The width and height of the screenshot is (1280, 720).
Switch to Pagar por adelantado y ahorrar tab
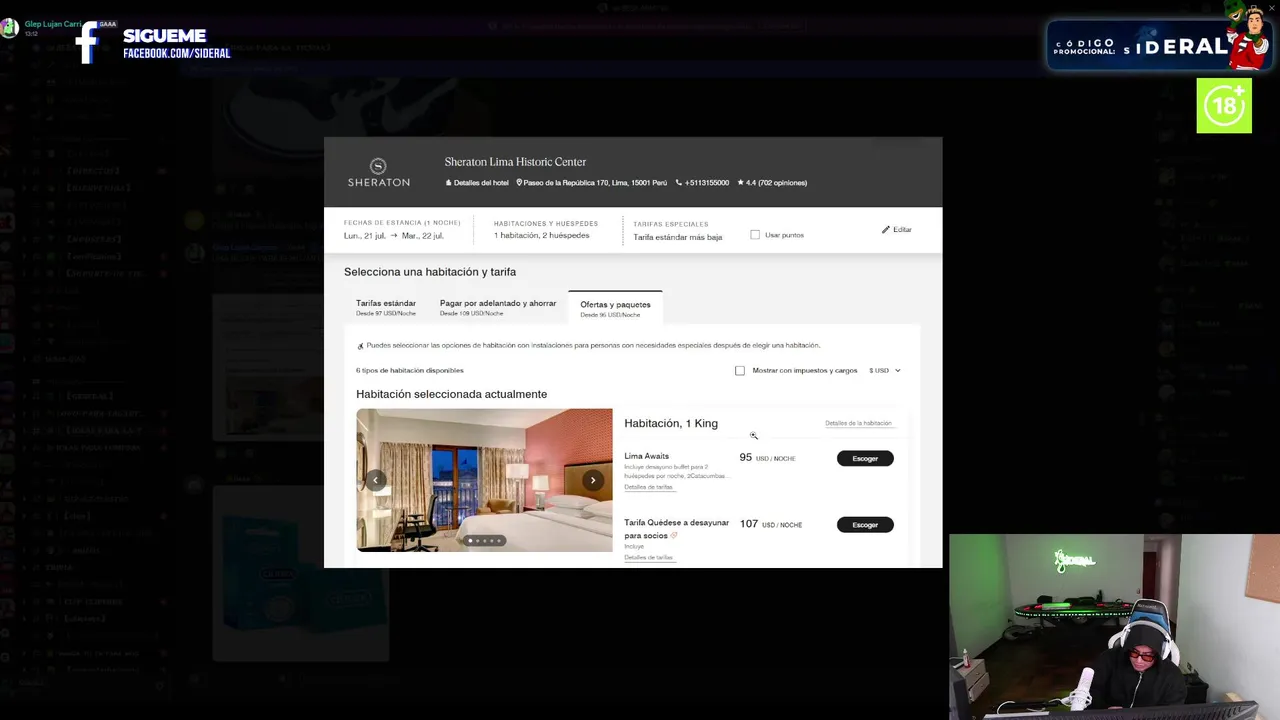(498, 307)
